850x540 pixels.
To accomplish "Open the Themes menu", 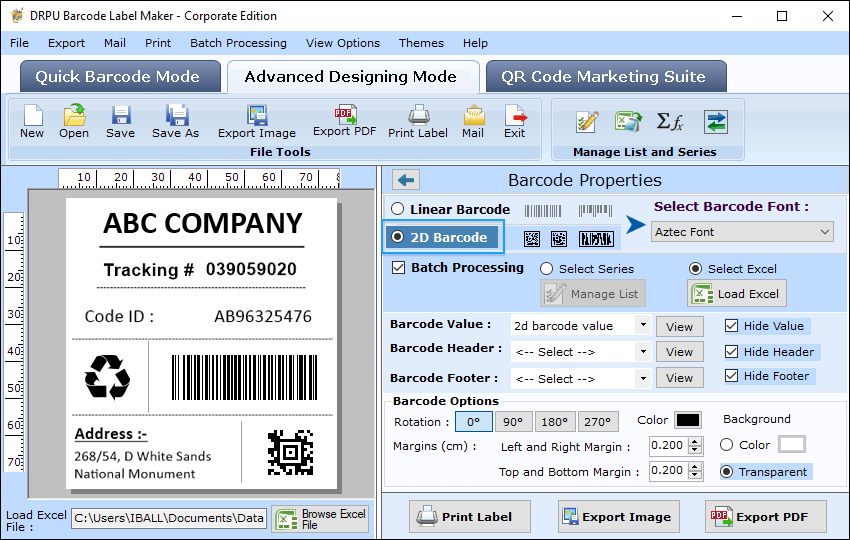I will [421, 43].
